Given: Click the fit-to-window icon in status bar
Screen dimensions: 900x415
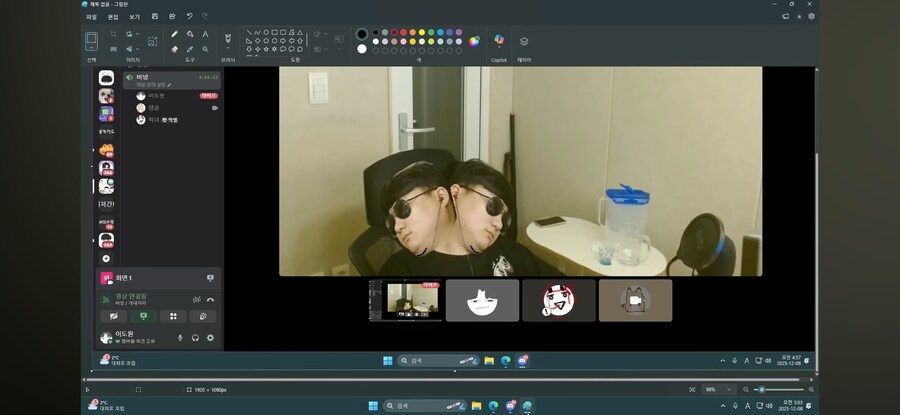Looking at the screenshot, I should click(x=692, y=390).
